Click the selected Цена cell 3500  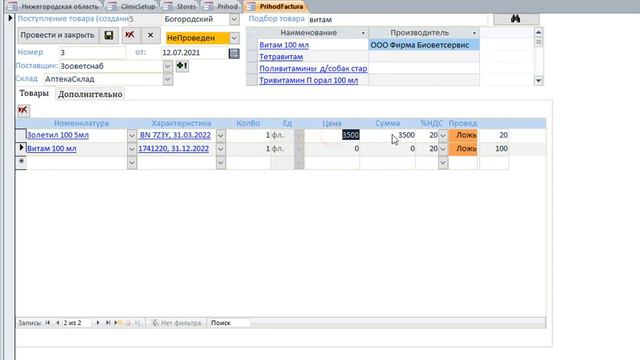tap(332, 135)
